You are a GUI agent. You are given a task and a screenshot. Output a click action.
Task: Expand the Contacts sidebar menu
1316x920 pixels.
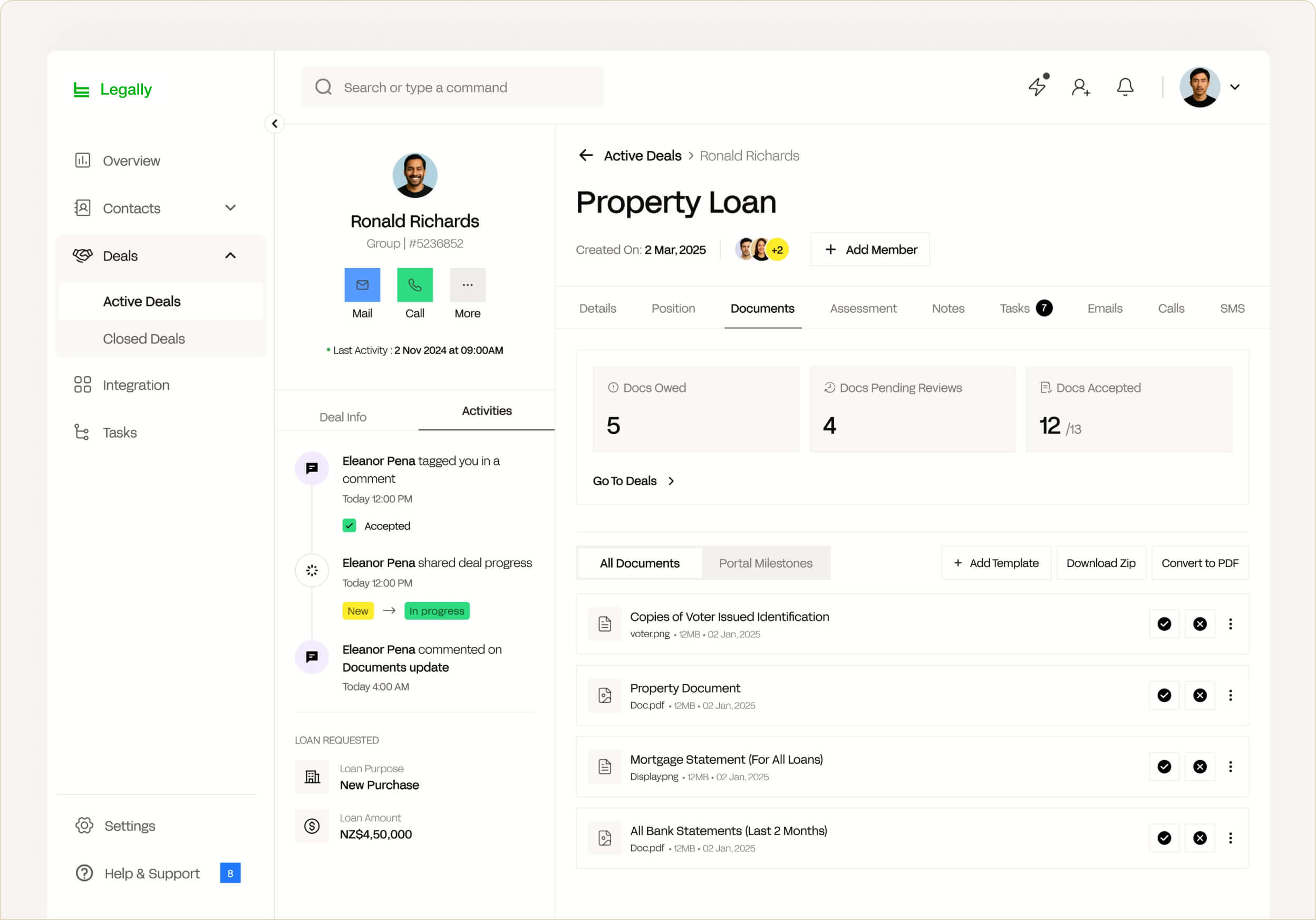click(x=230, y=208)
